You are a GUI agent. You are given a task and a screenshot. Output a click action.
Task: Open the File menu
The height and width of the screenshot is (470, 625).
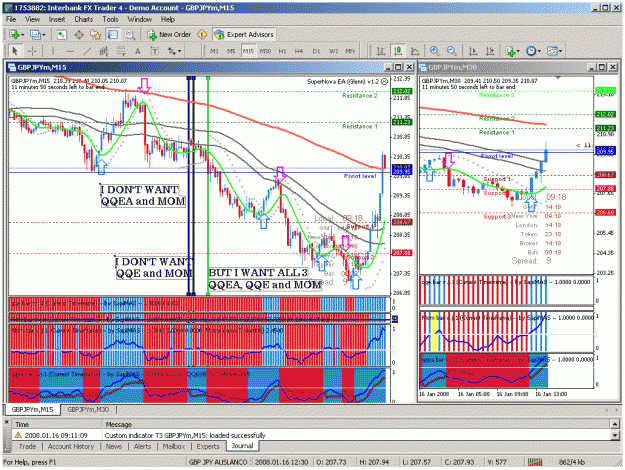tap(11, 19)
